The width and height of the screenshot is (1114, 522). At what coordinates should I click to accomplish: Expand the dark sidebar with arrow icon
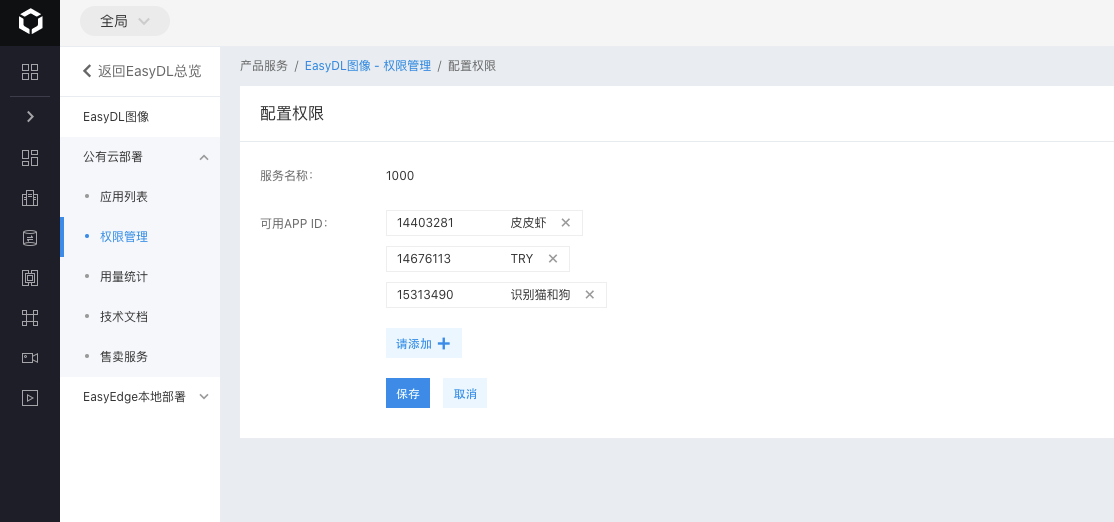pos(30,116)
